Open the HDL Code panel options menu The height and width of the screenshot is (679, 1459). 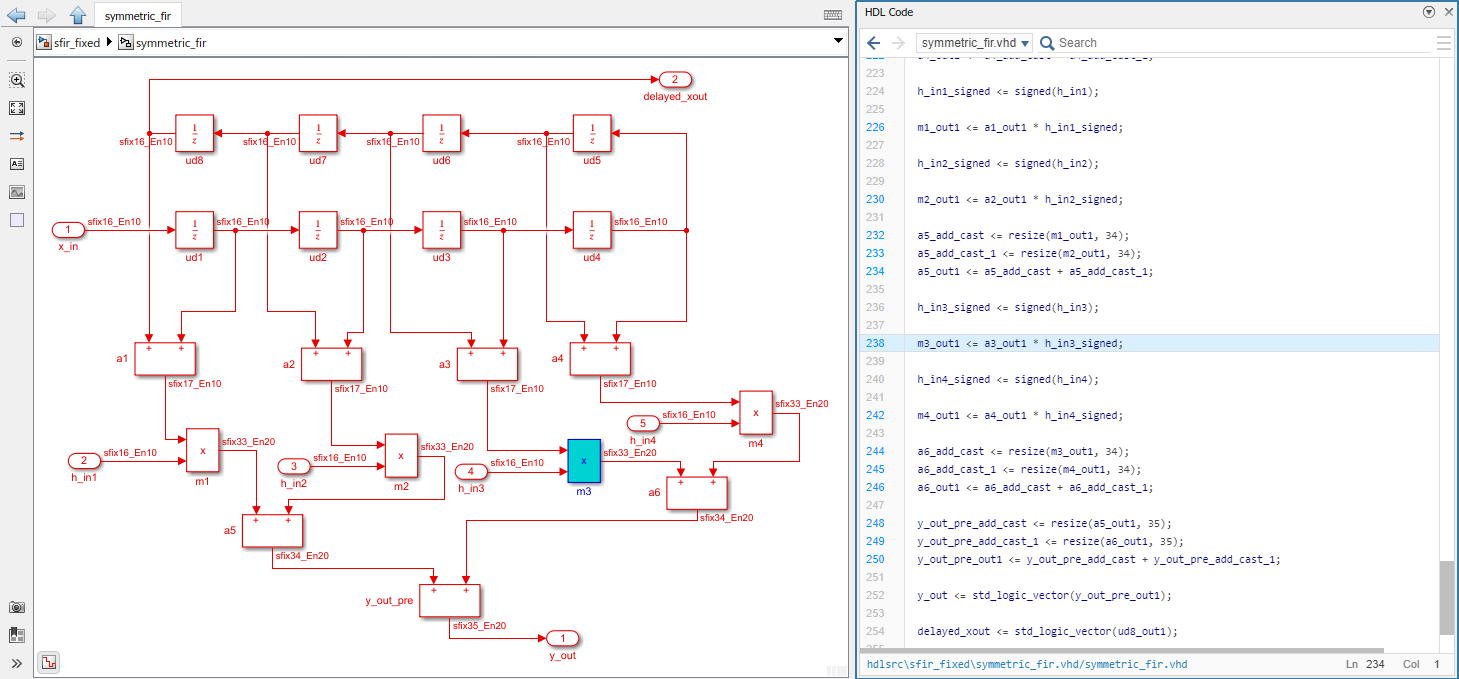click(1428, 12)
